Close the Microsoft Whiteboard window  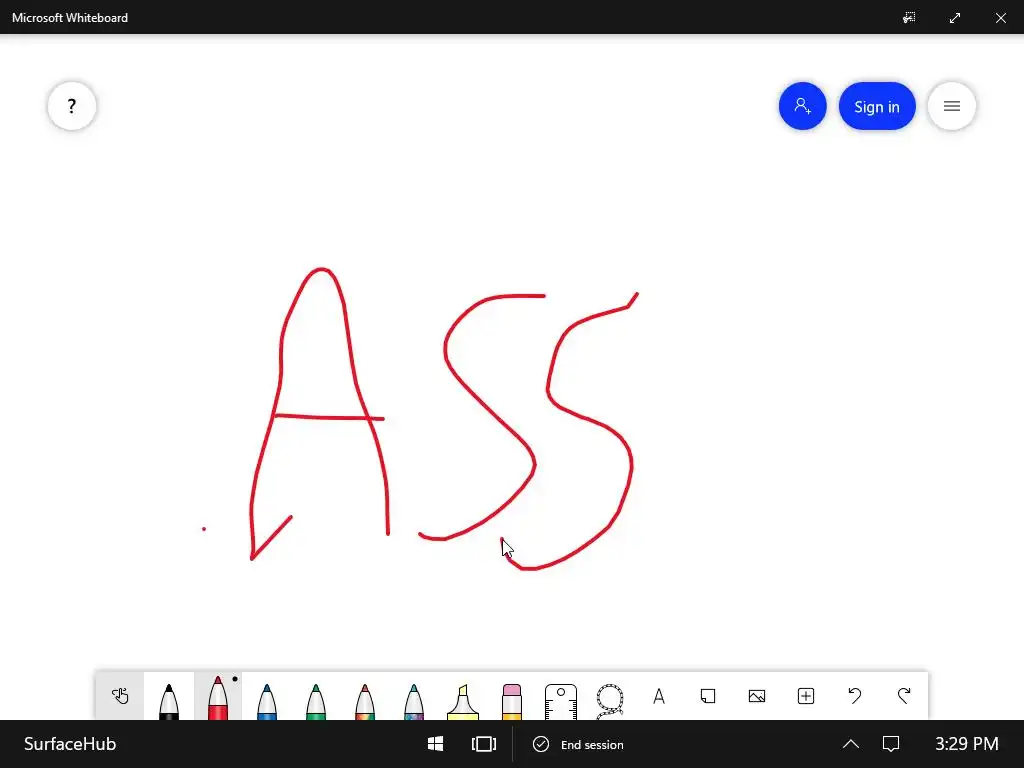[1000, 18]
